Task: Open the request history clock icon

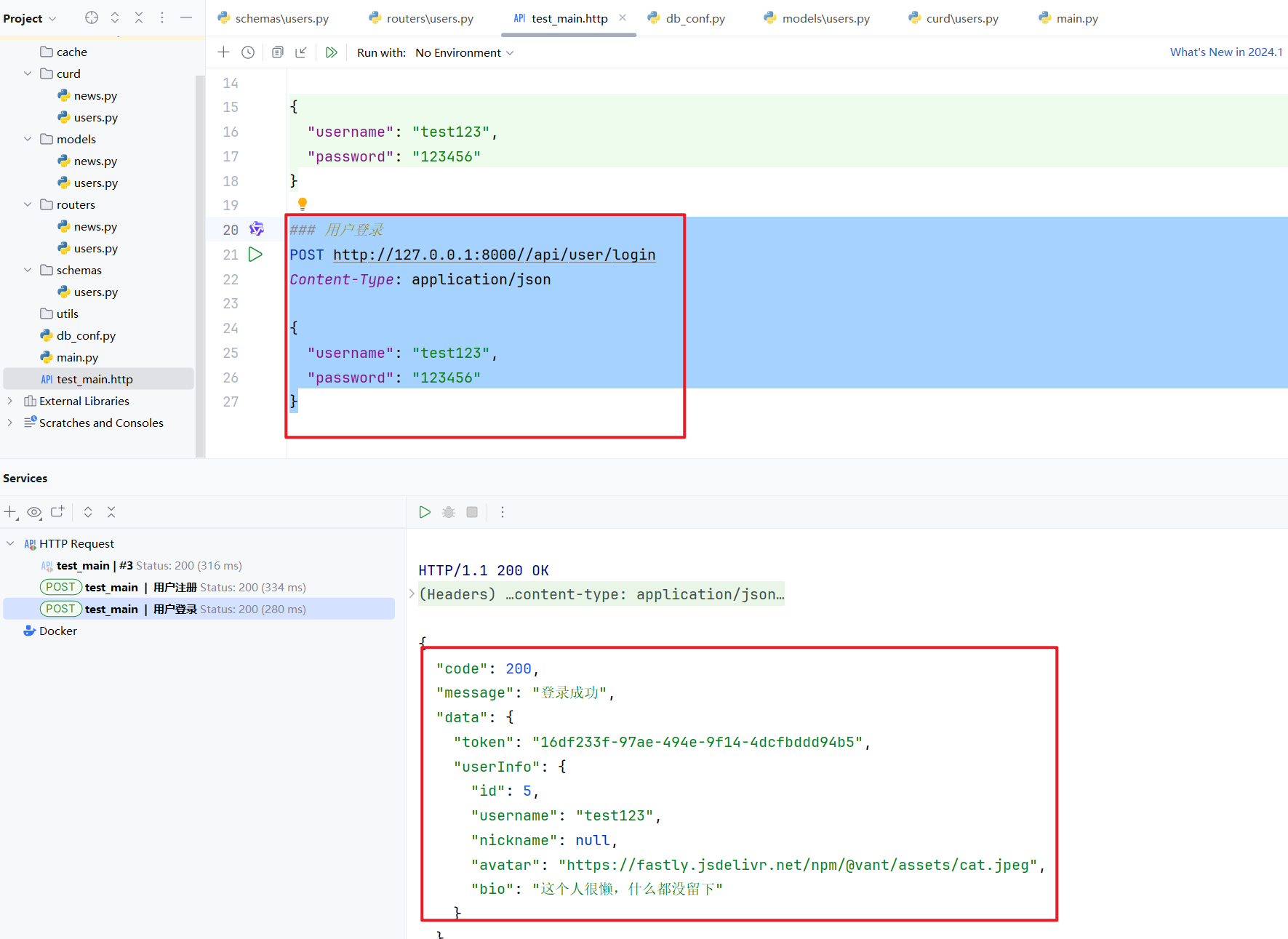Action: 248,52
